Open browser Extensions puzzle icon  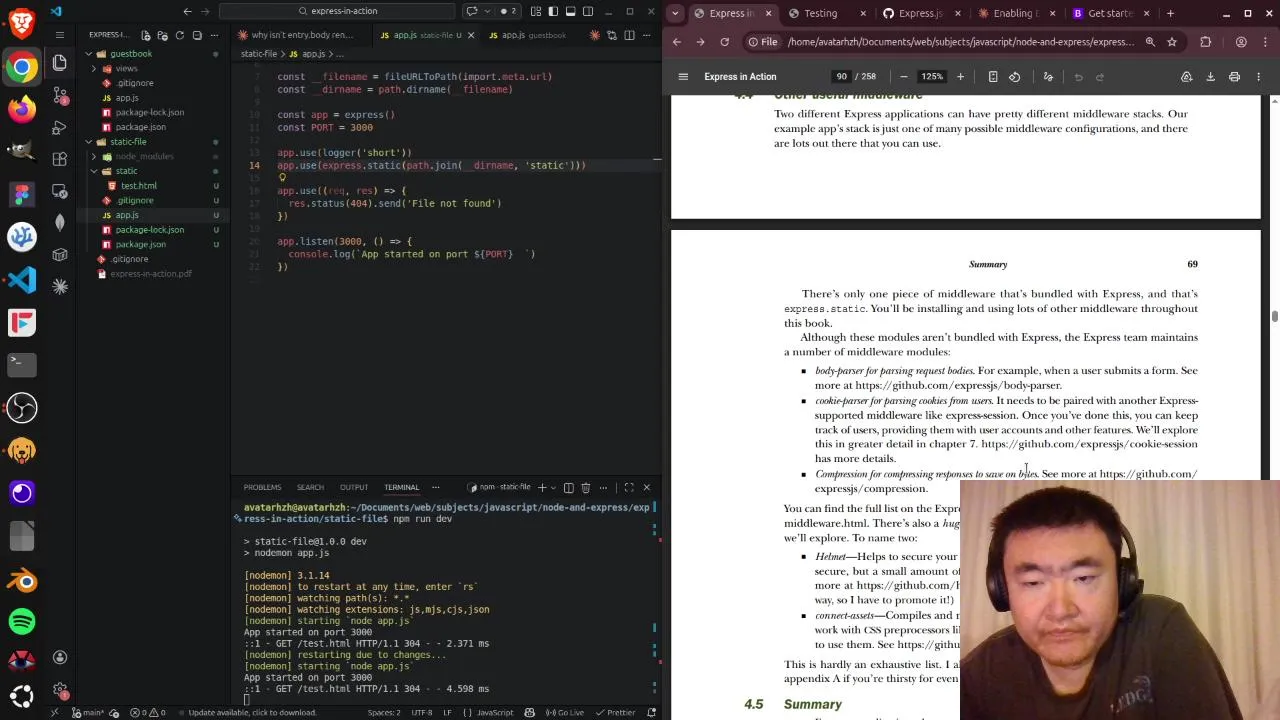(1205, 42)
